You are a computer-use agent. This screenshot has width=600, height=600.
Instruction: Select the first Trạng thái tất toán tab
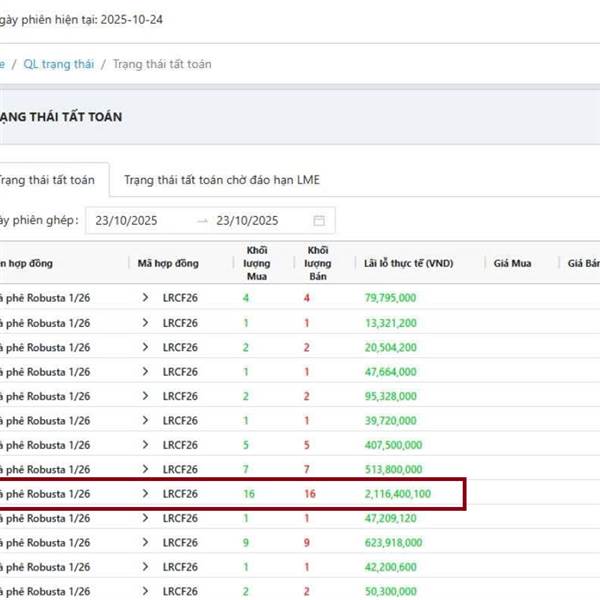click(47, 180)
